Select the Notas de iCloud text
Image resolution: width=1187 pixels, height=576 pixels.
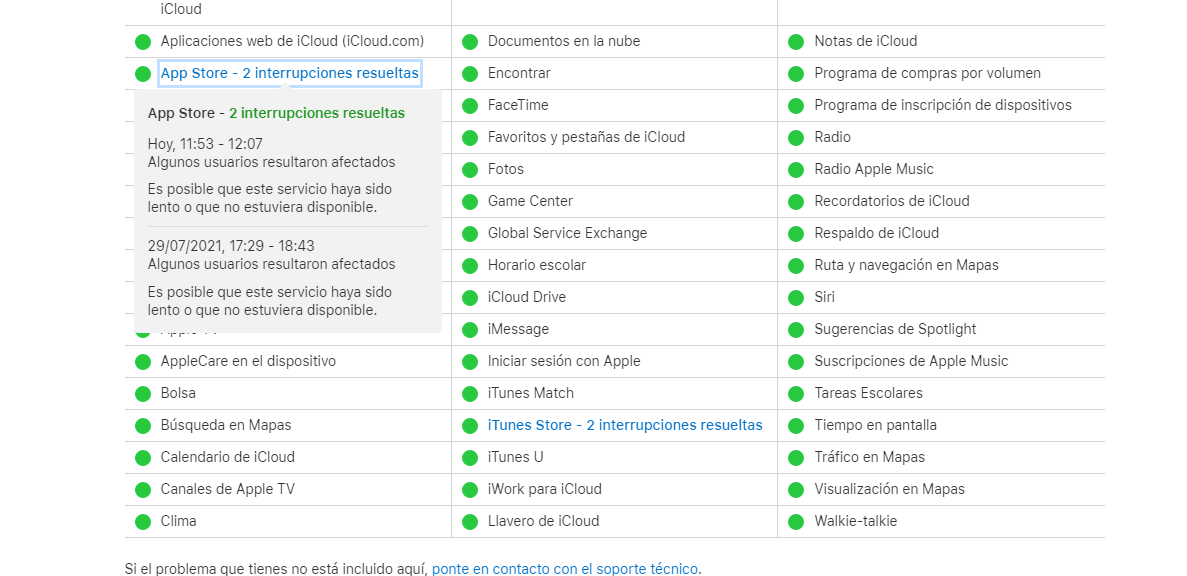click(865, 41)
